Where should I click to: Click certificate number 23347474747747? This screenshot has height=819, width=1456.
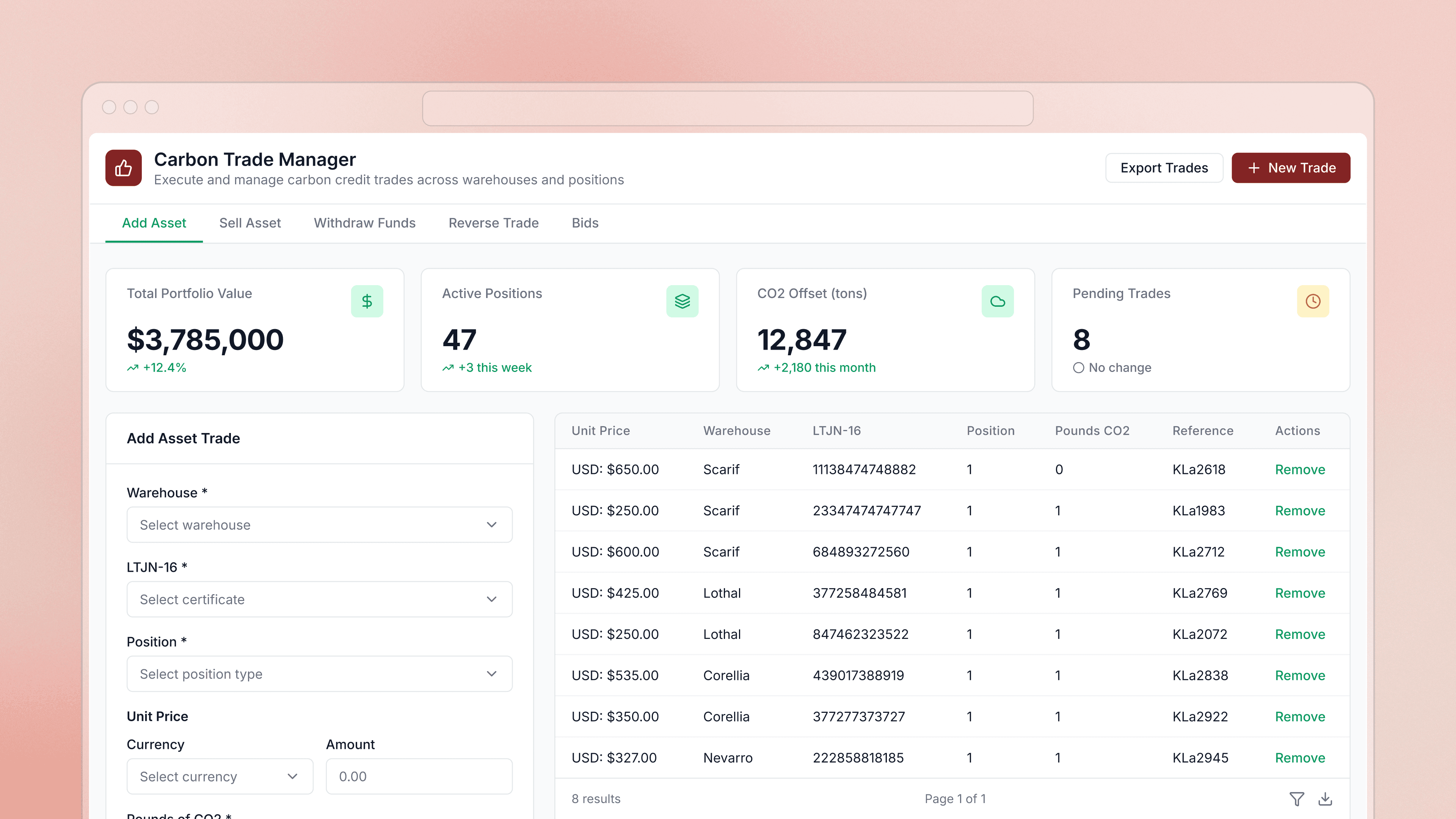click(x=866, y=511)
